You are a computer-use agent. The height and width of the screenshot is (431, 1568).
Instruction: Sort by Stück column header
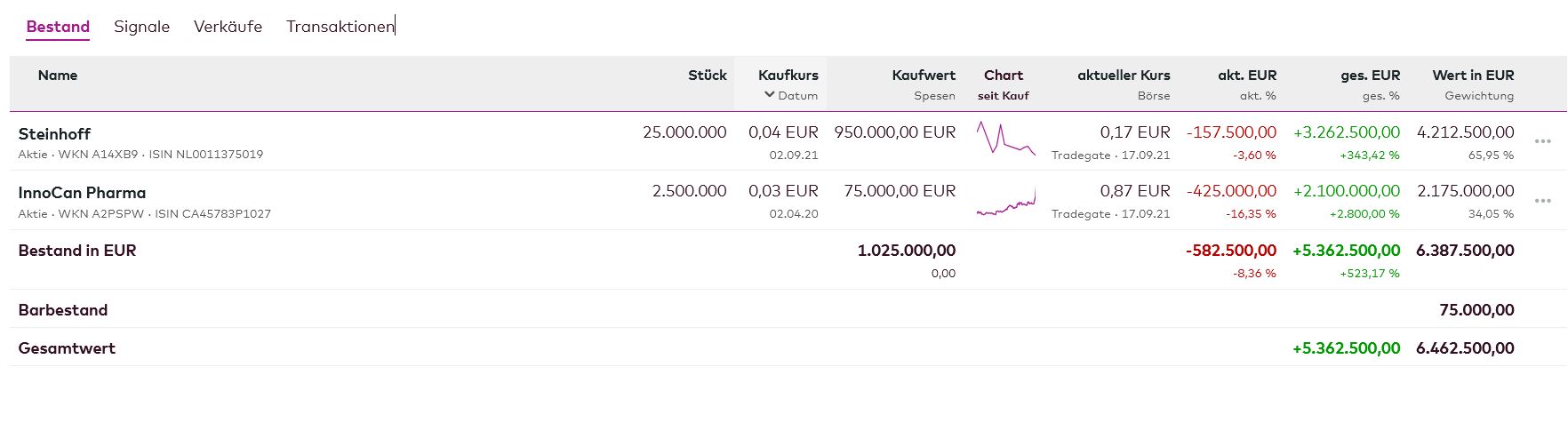coord(707,76)
